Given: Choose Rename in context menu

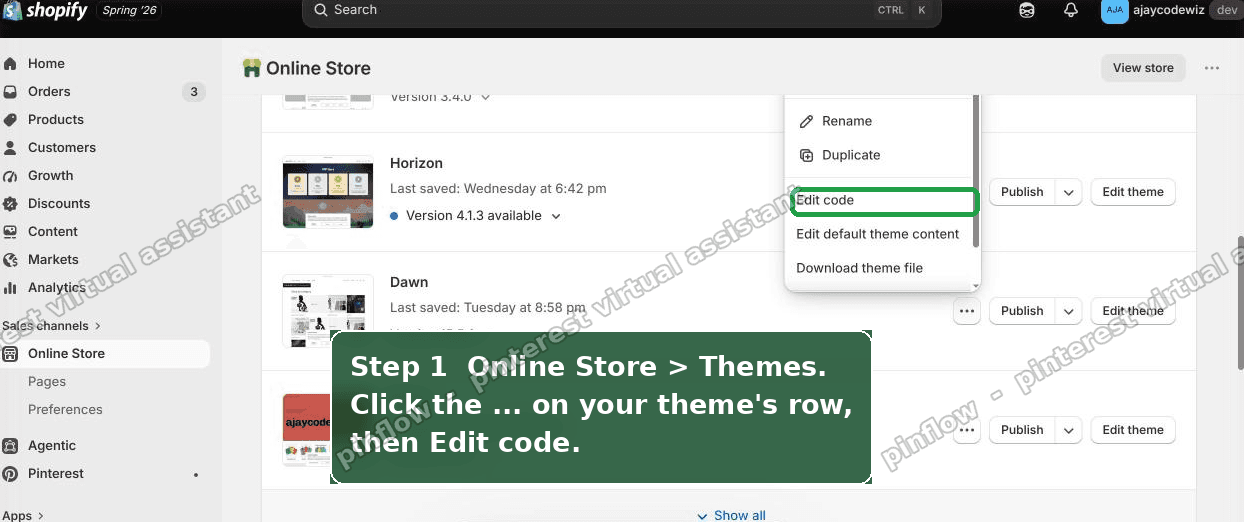Looking at the screenshot, I should 847,121.
